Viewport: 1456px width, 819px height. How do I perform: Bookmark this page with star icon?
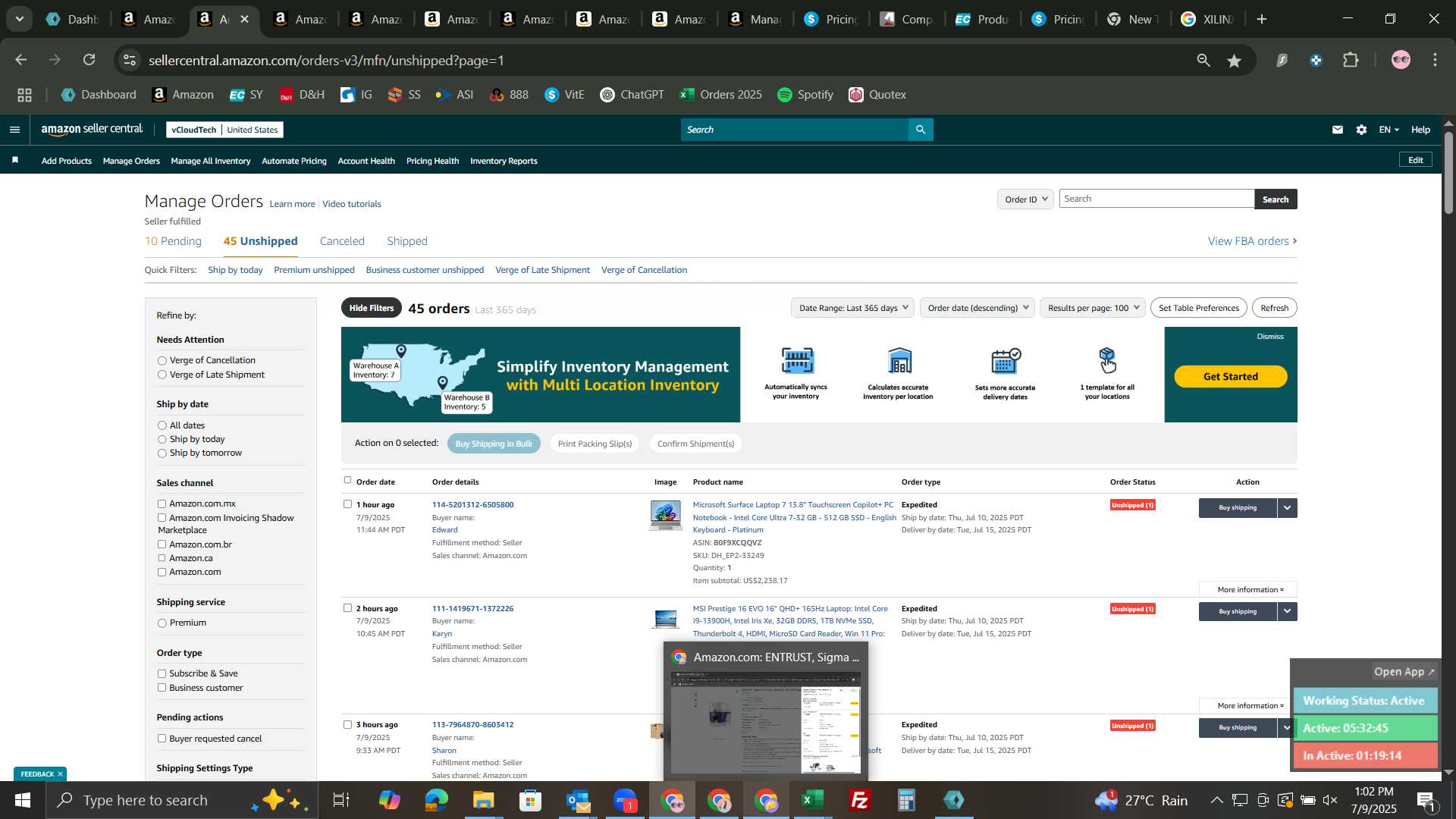[x=1235, y=61]
